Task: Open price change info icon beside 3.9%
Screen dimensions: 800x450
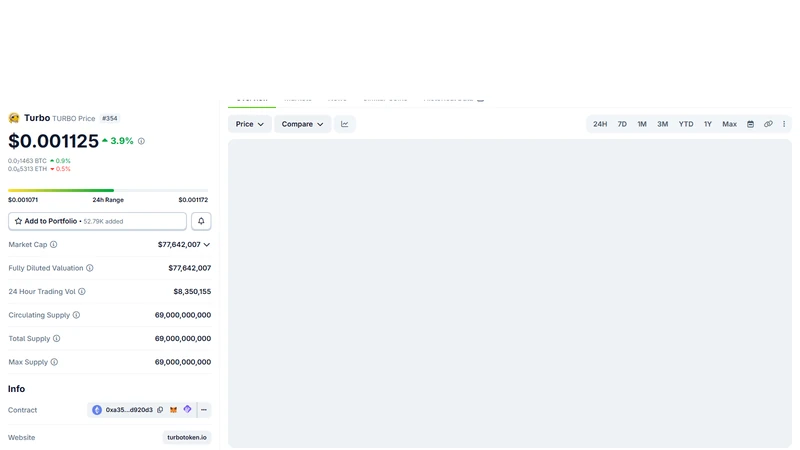Action: click(x=141, y=141)
